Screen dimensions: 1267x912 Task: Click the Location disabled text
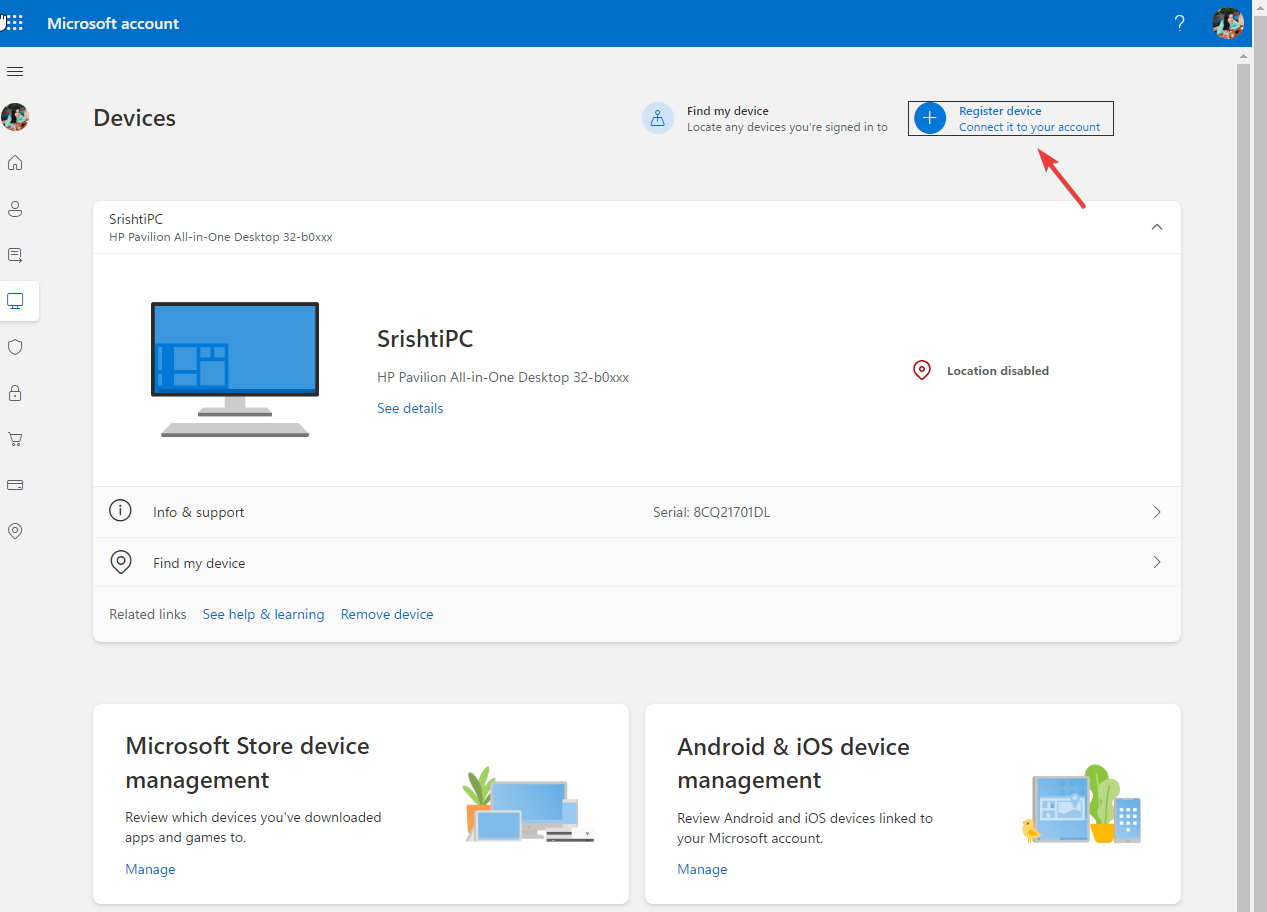998,371
